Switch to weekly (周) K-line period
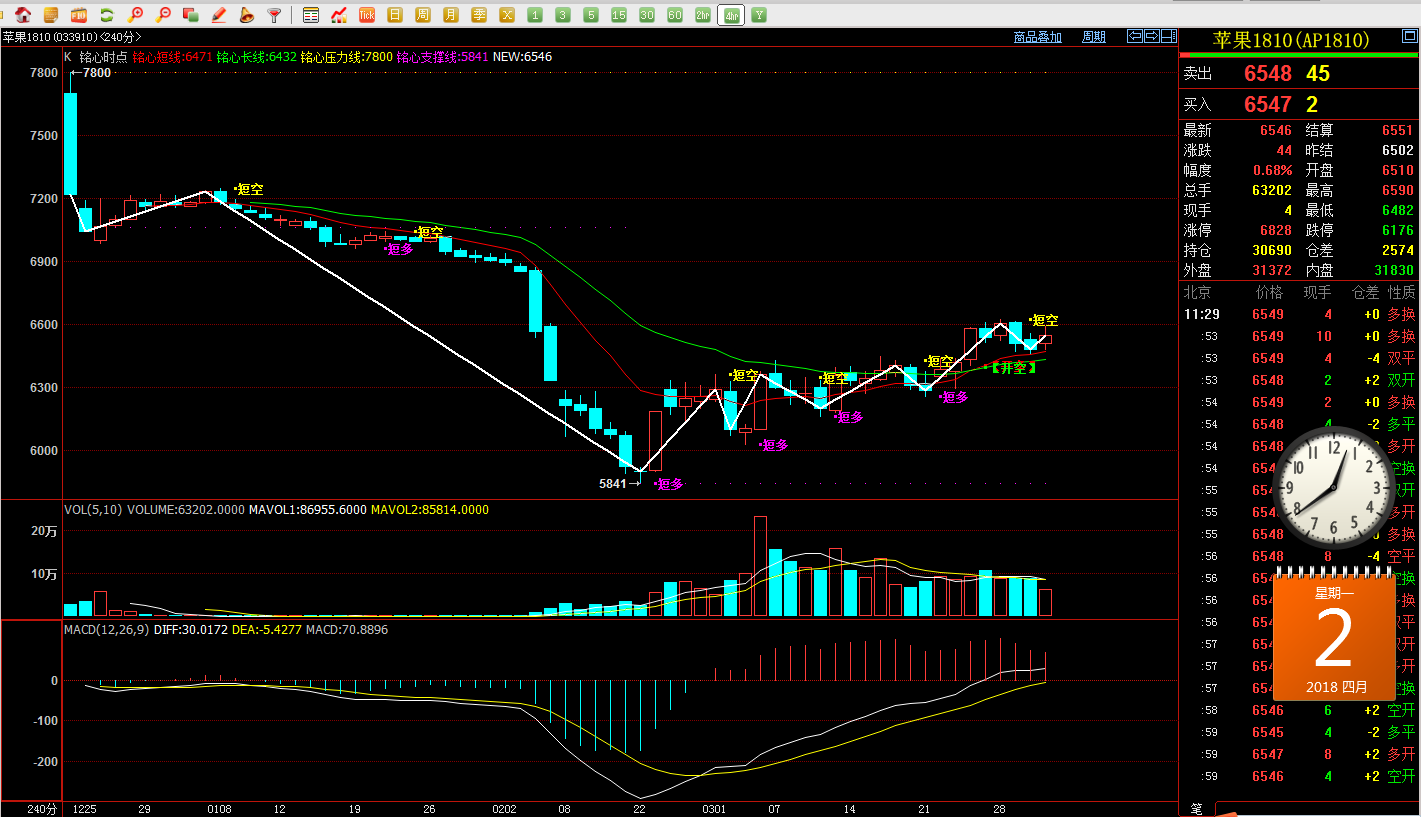The width and height of the screenshot is (1421, 817). tap(423, 15)
